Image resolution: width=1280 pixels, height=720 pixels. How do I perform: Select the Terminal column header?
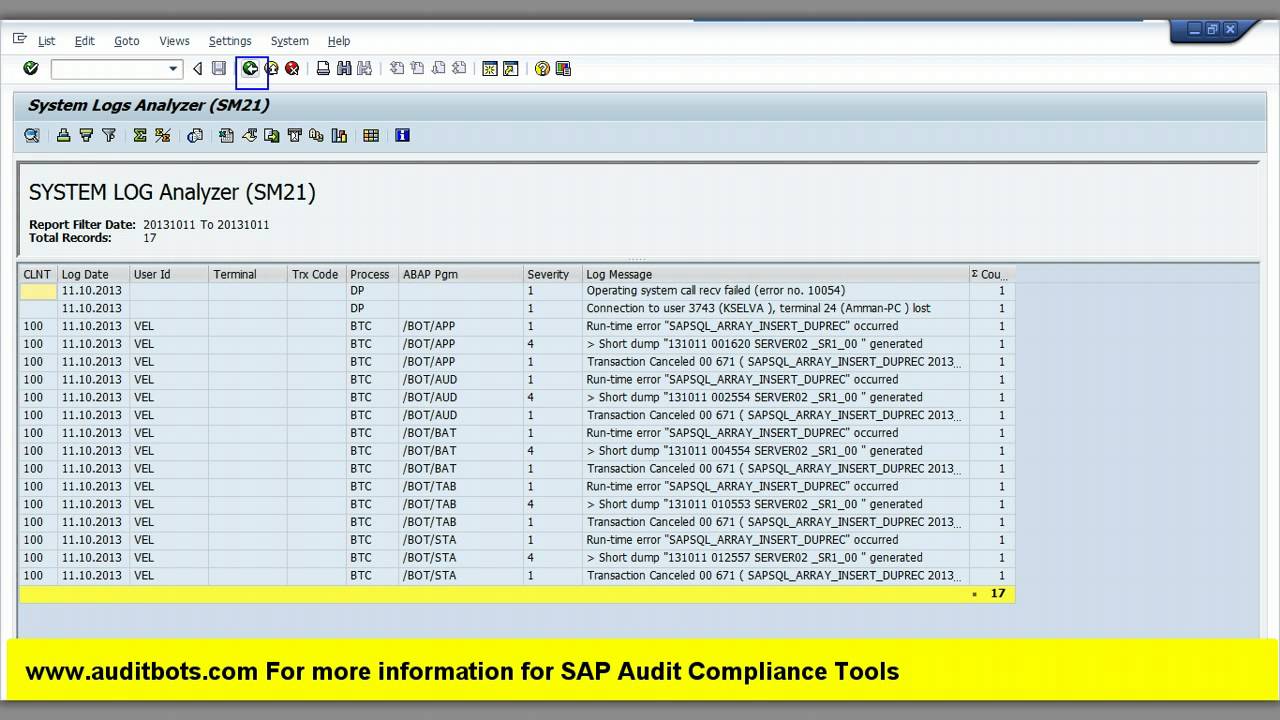click(x=248, y=274)
